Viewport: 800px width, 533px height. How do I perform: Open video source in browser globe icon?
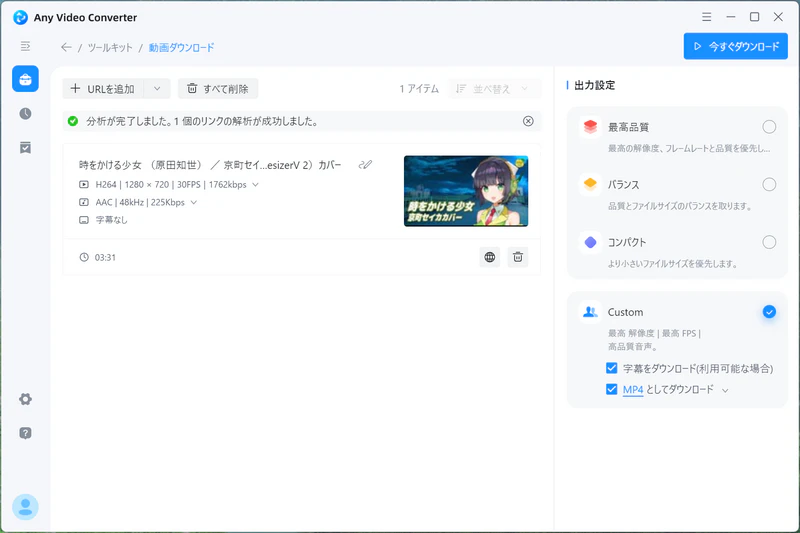pyautogui.click(x=490, y=257)
